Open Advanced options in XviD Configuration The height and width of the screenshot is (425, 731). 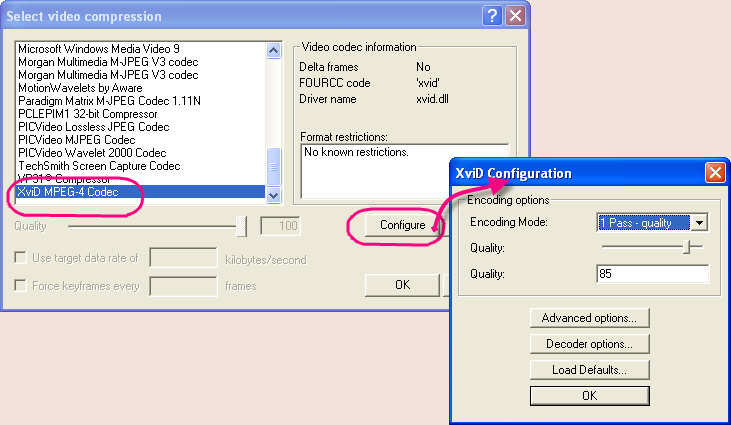[x=589, y=318]
